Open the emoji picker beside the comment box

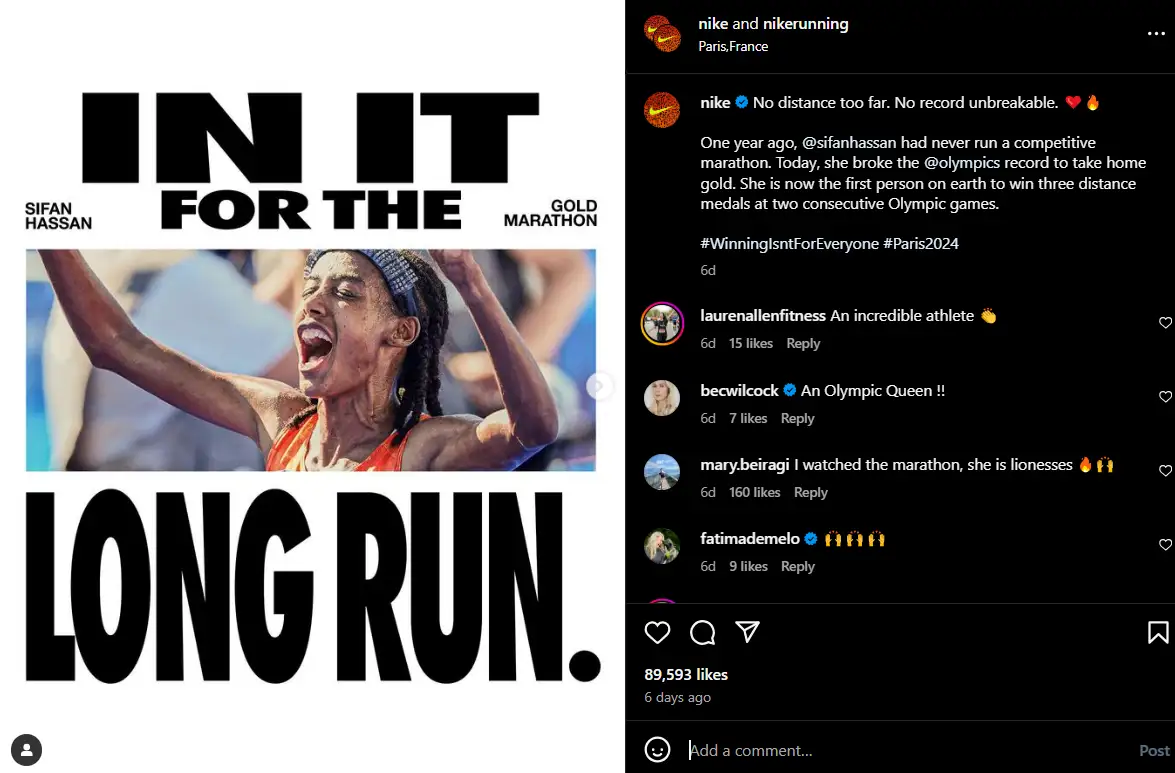pos(657,750)
